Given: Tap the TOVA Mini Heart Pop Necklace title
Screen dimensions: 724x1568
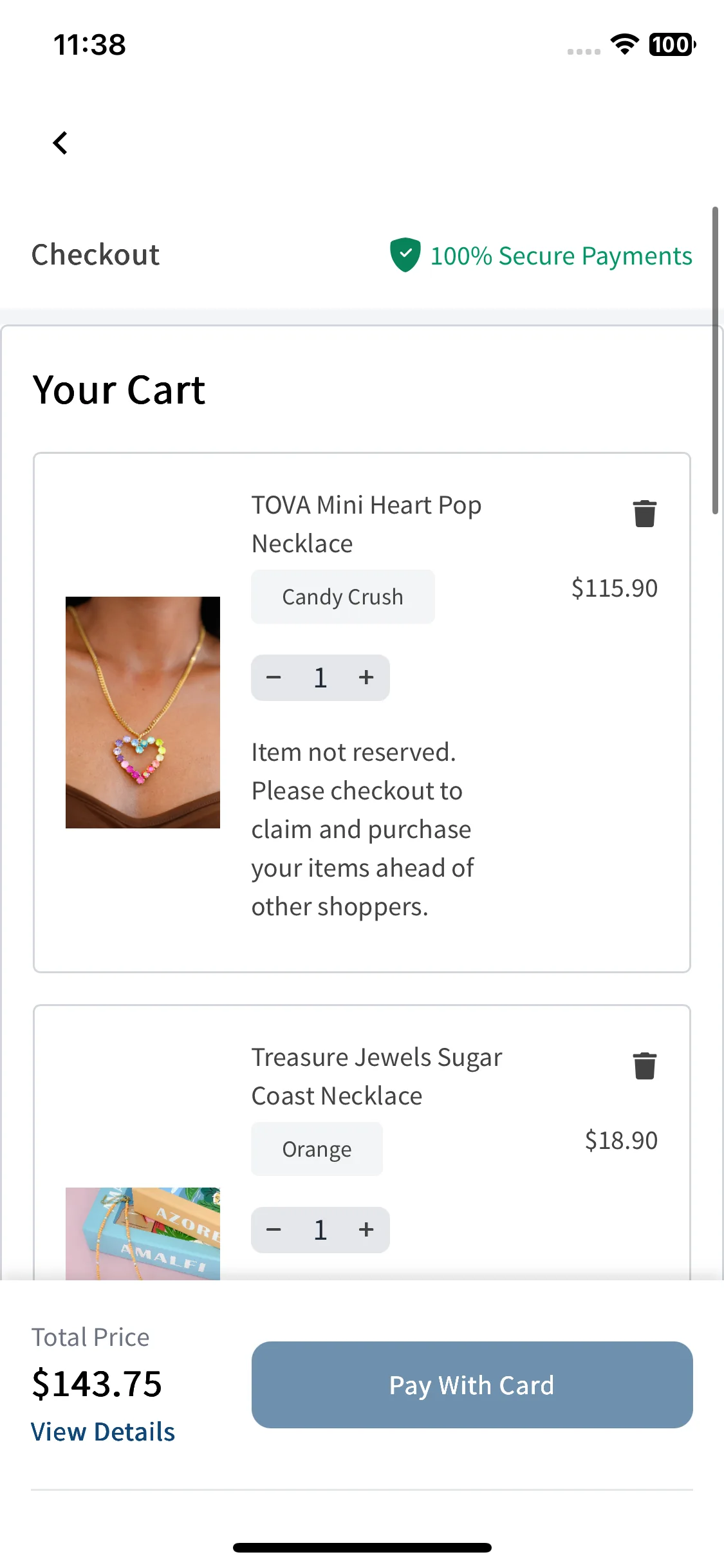Looking at the screenshot, I should [366, 525].
